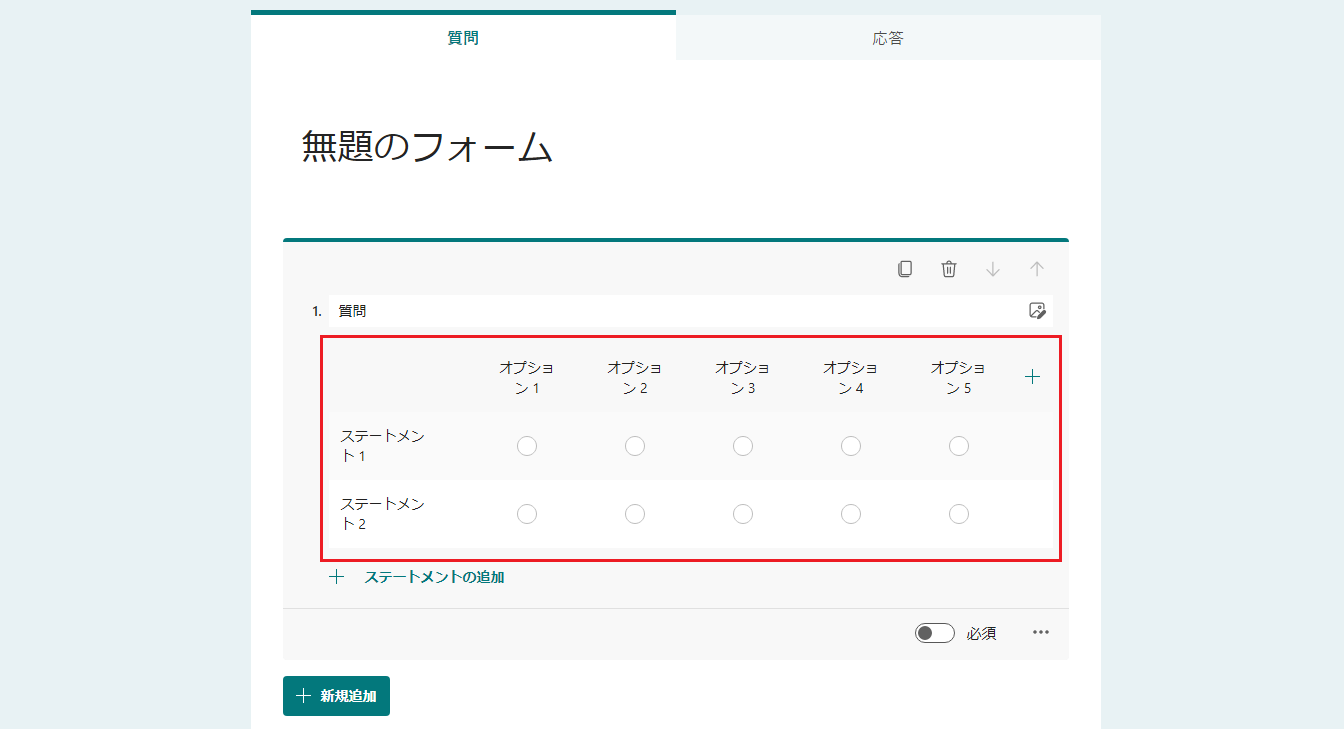The height and width of the screenshot is (729, 1344).
Task: Select オプション 3 radio for ステートメント 2
Action: 743,514
